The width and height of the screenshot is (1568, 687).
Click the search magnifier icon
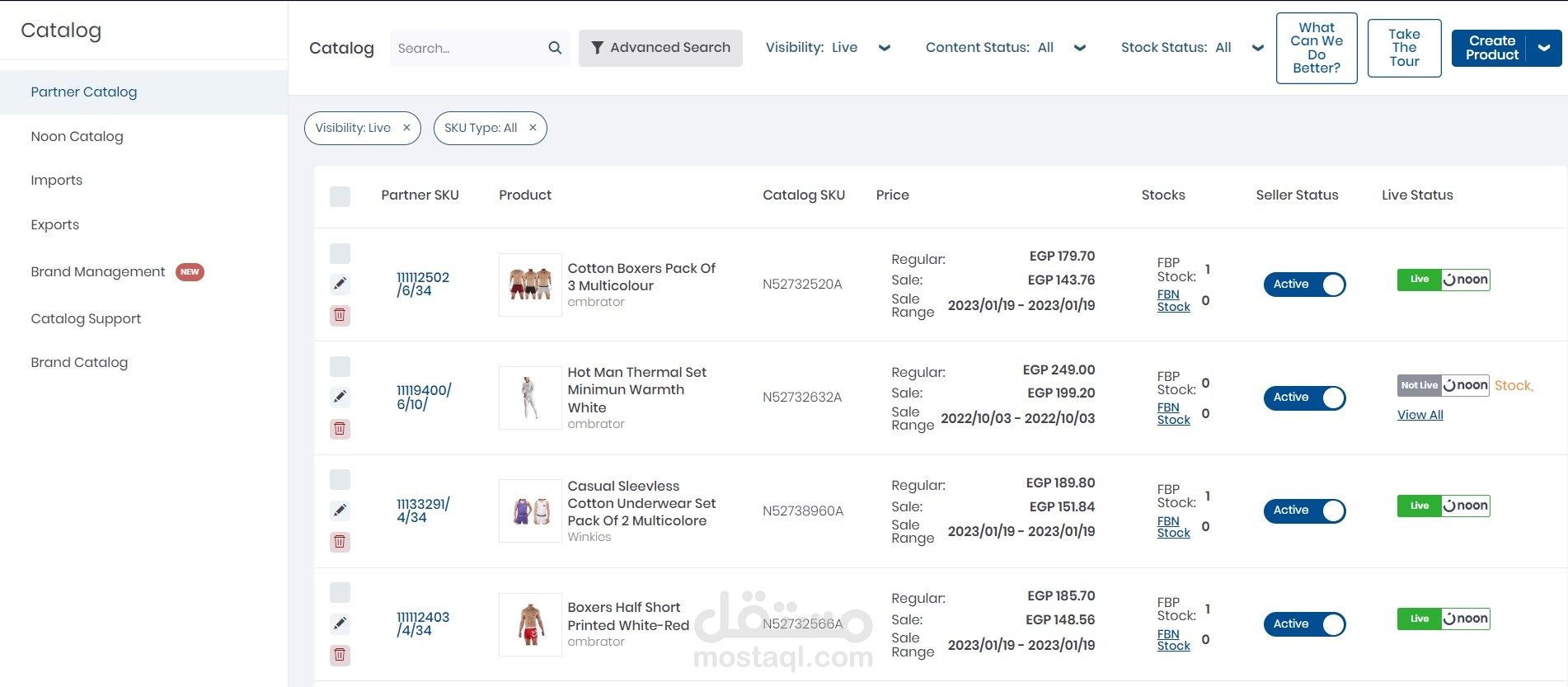(555, 48)
